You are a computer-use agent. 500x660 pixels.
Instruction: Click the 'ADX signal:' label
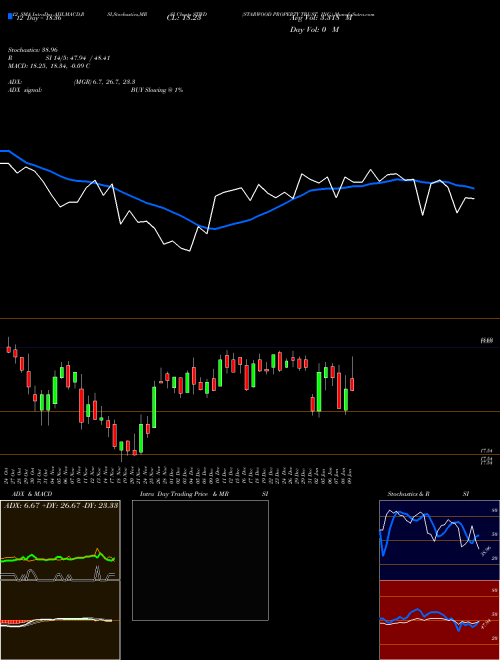[25, 90]
